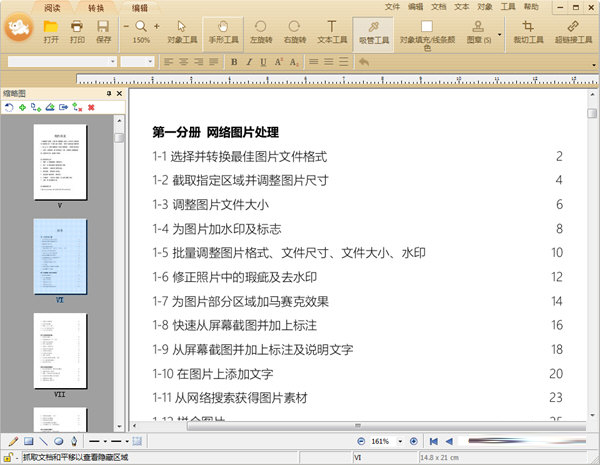600x465 pixels.
Task: Toggle bold text formatting
Action: 234,62
